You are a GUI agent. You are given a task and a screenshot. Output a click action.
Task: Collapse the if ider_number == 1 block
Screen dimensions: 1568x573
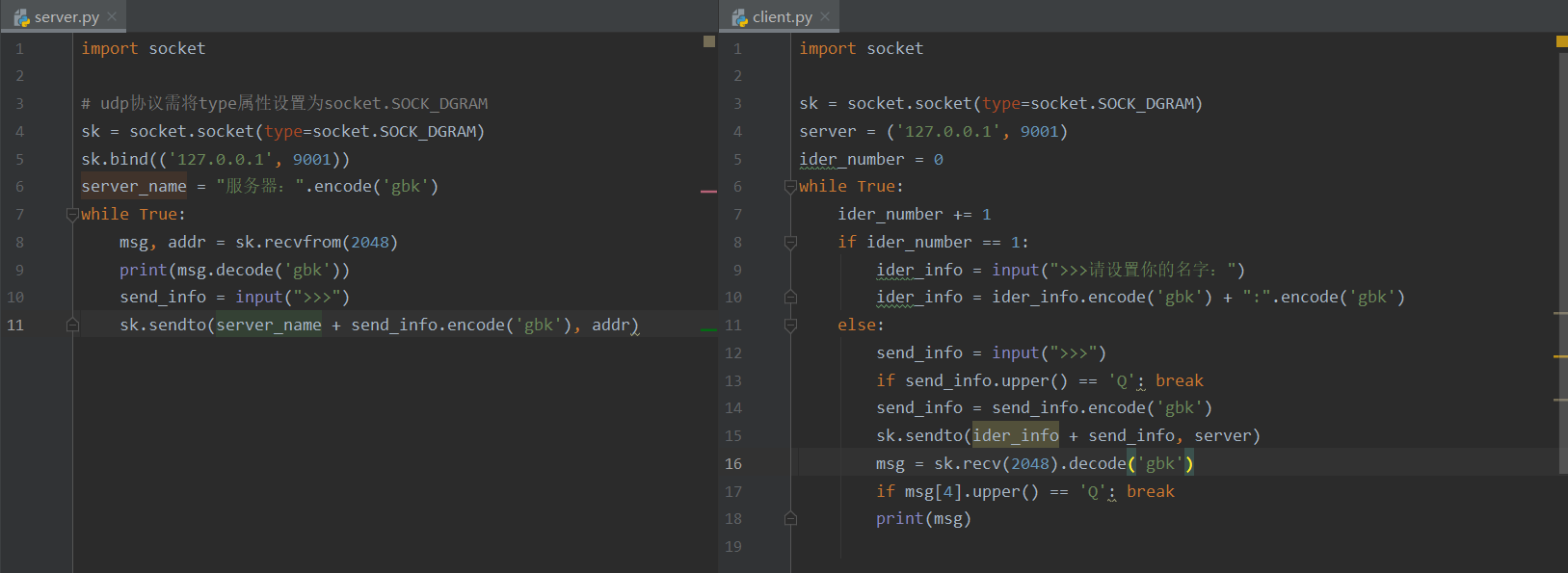click(790, 243)
